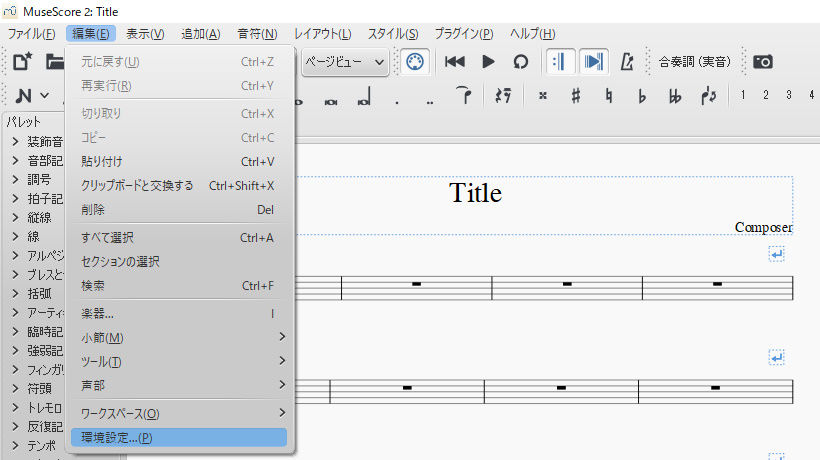Screen dimensions: 820x460
Task: Apply the flat accidental
Action: pos(642,96)
